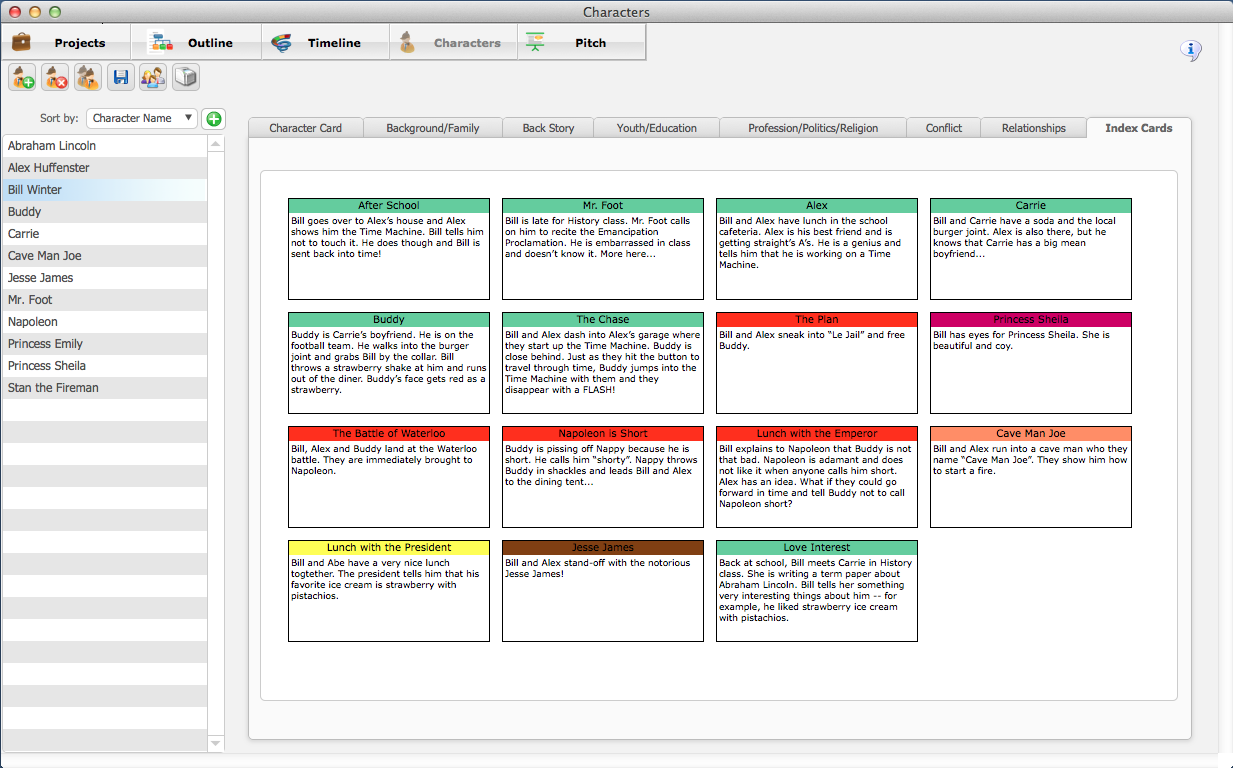
Task: Switch to the Relationships tab
Action: [x=1033, y=128]
